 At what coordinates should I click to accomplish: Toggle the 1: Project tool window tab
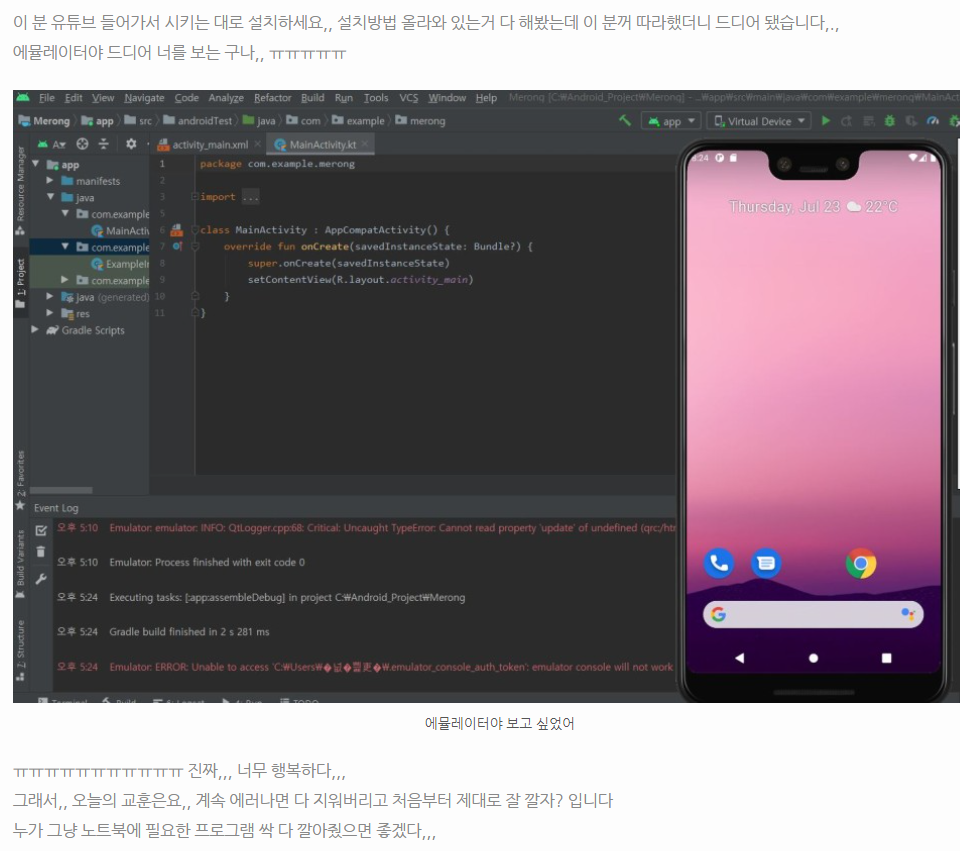point(20,283)
